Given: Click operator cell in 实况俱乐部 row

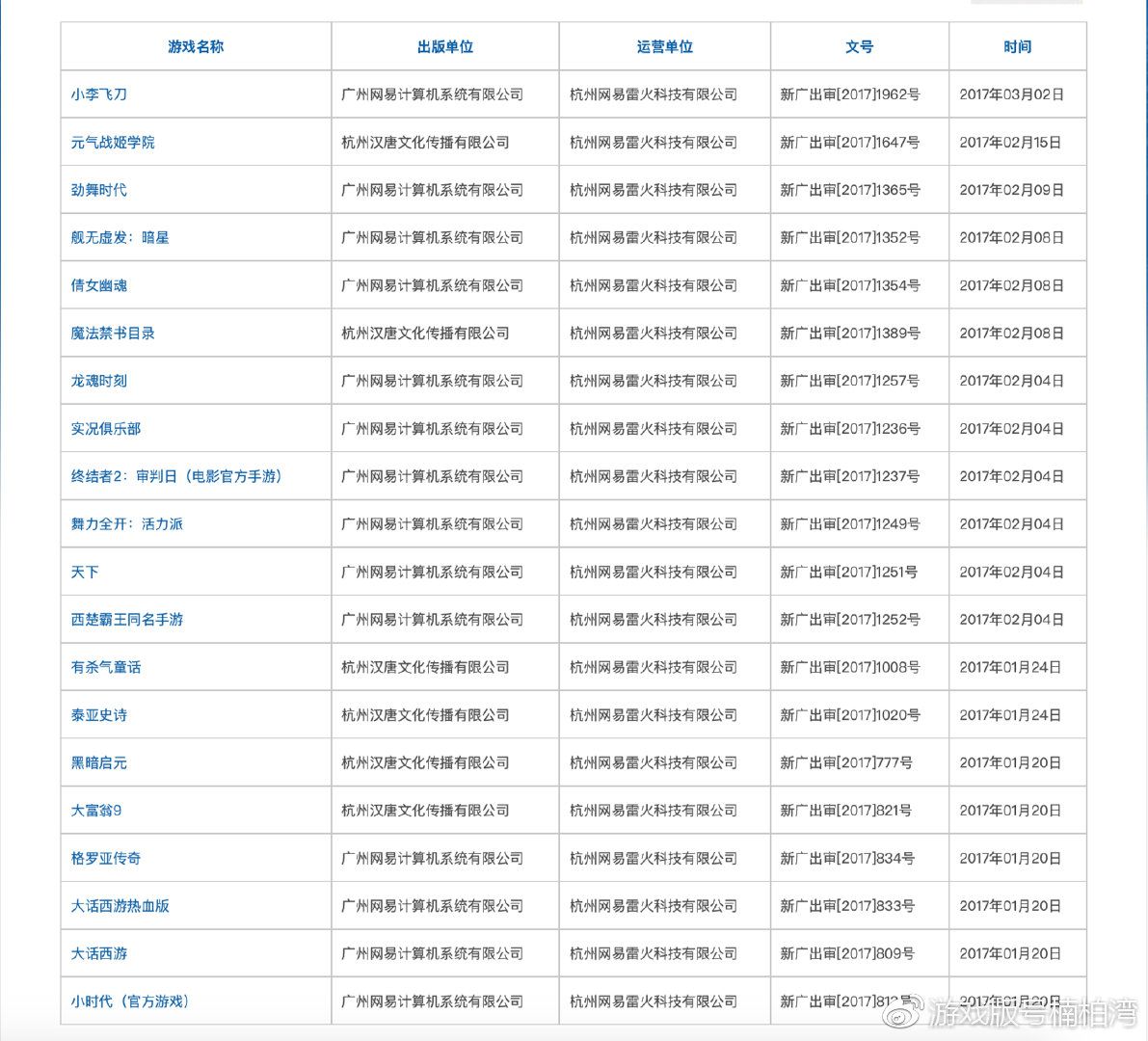Looking at the screenshot, I should coord(665,428).
